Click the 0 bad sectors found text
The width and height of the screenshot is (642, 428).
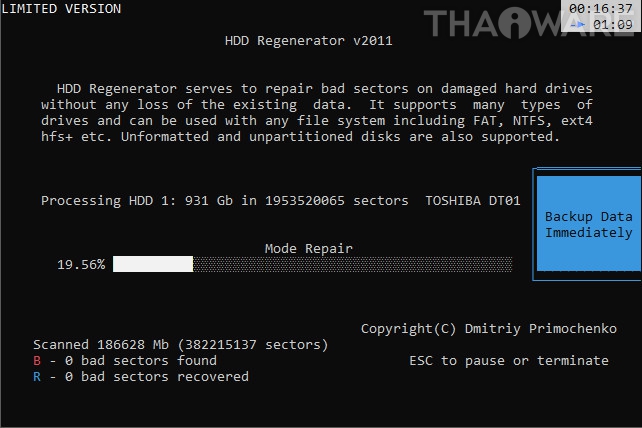[141, 360]
